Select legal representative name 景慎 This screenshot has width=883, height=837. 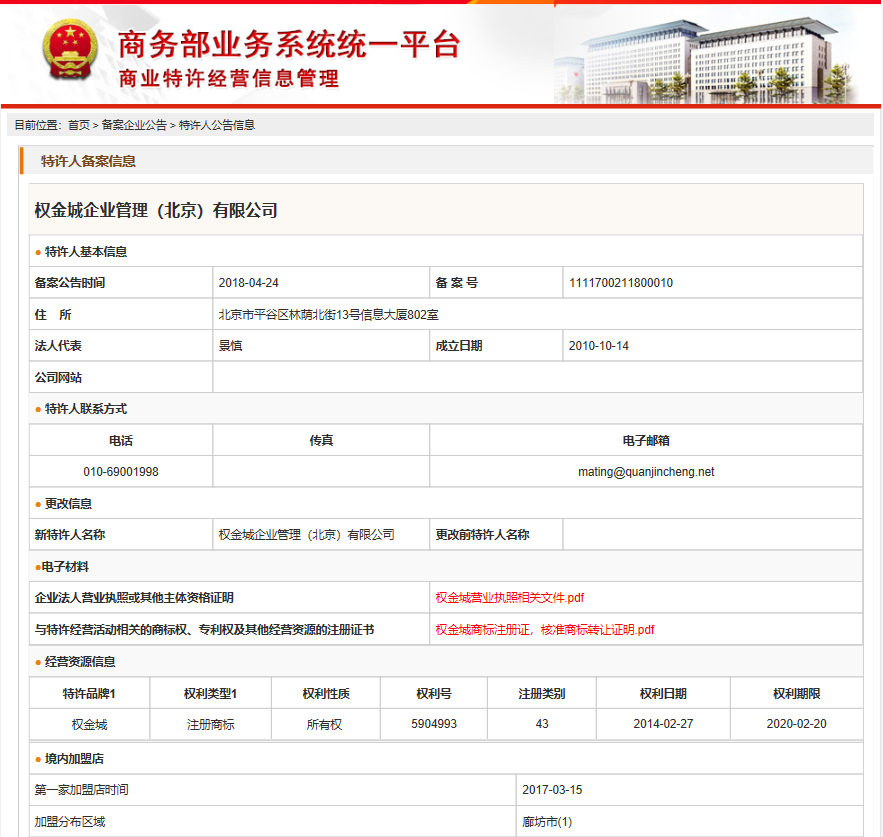(230, 346)
